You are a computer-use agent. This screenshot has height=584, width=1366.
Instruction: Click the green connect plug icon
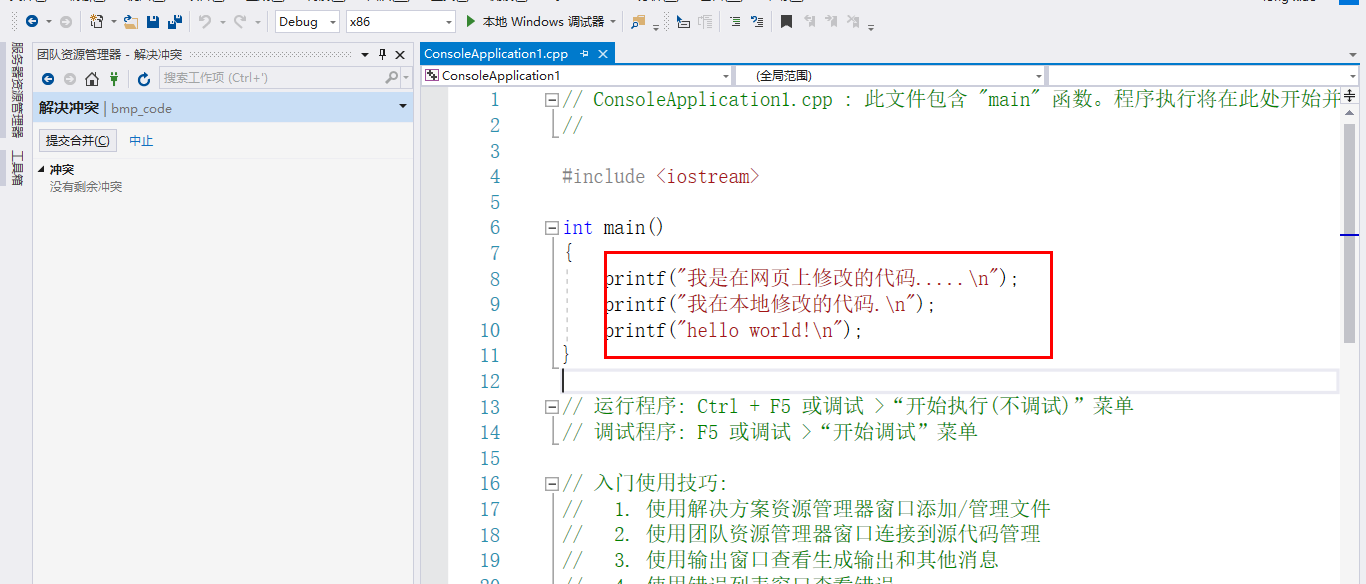pyautogui.click(x=114, y=79)
